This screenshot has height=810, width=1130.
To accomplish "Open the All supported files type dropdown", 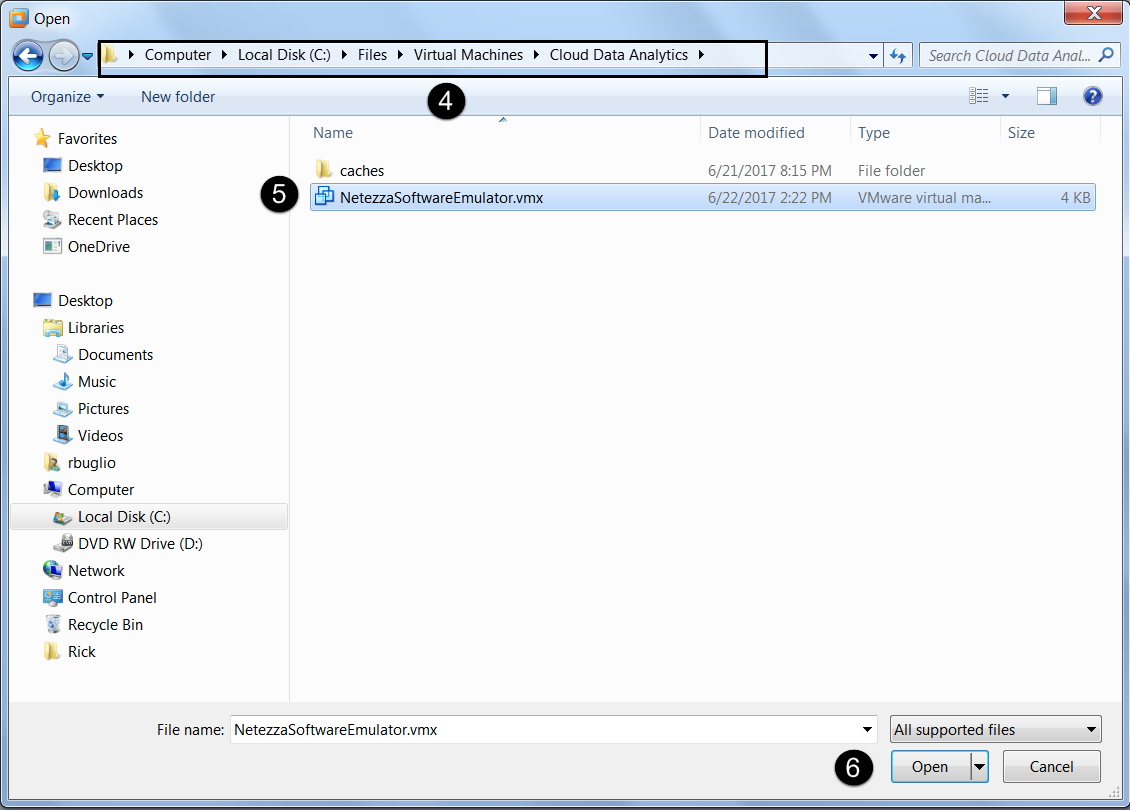I will (995, 729).
